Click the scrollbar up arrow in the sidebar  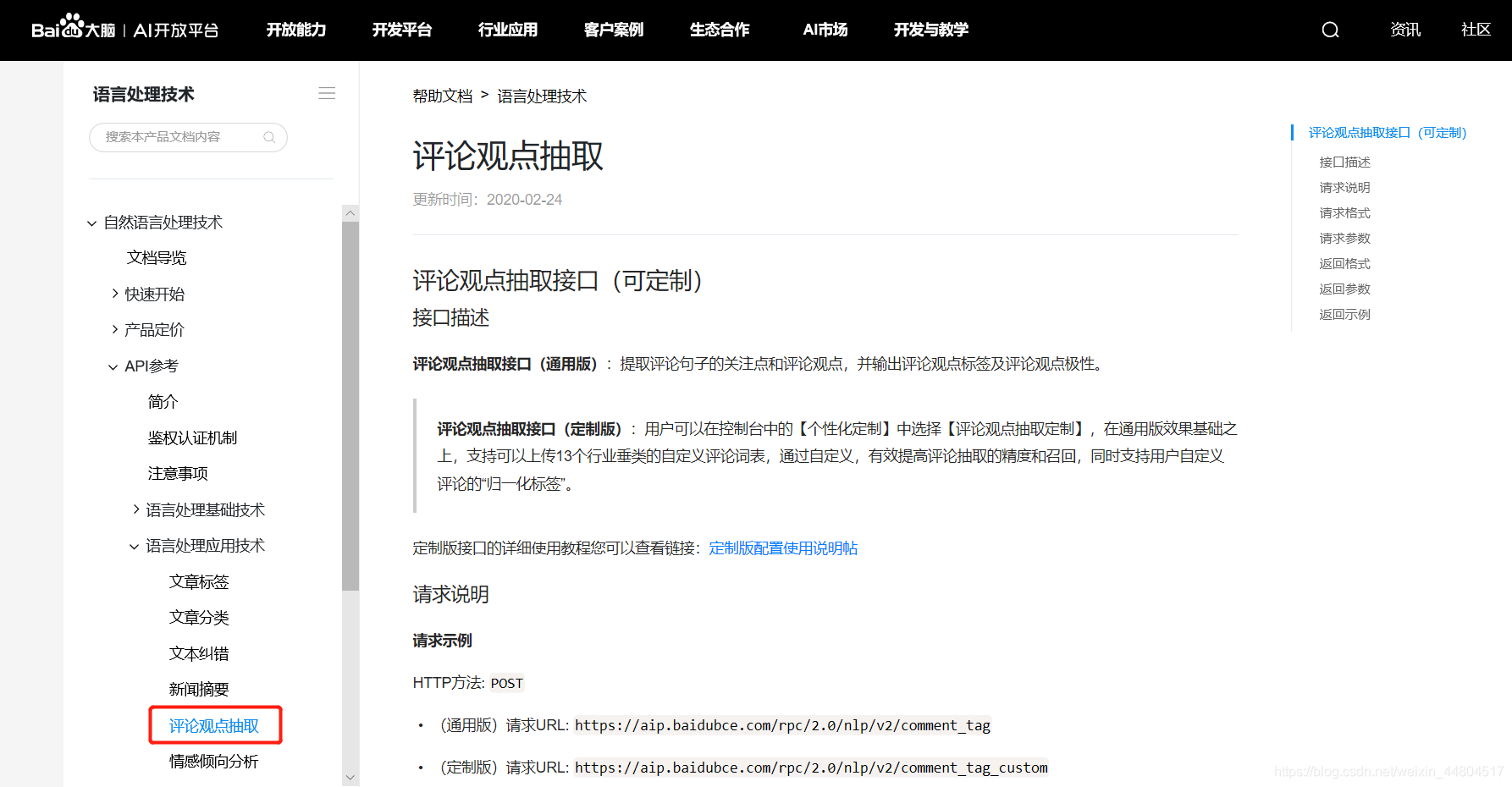(350, 212)
